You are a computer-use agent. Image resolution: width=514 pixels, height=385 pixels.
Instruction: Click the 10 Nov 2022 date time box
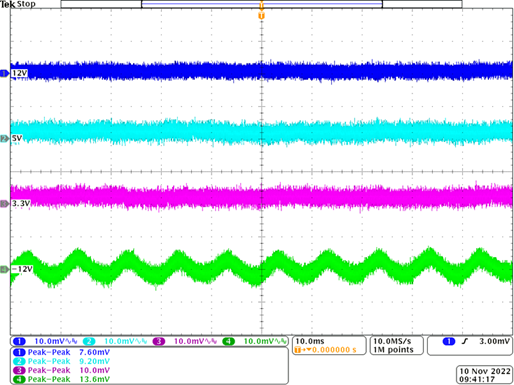tap(484, 375)
